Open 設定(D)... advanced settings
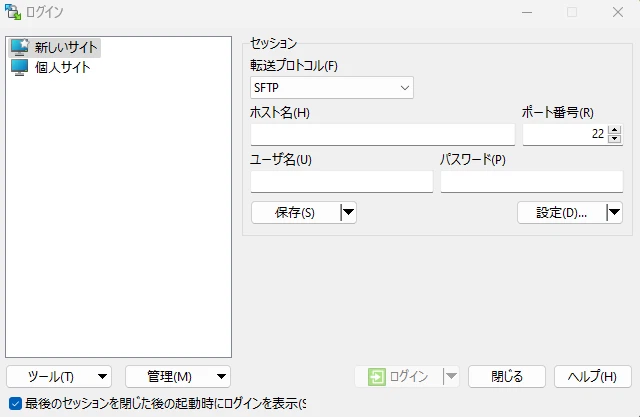 (x=562, y=213)
